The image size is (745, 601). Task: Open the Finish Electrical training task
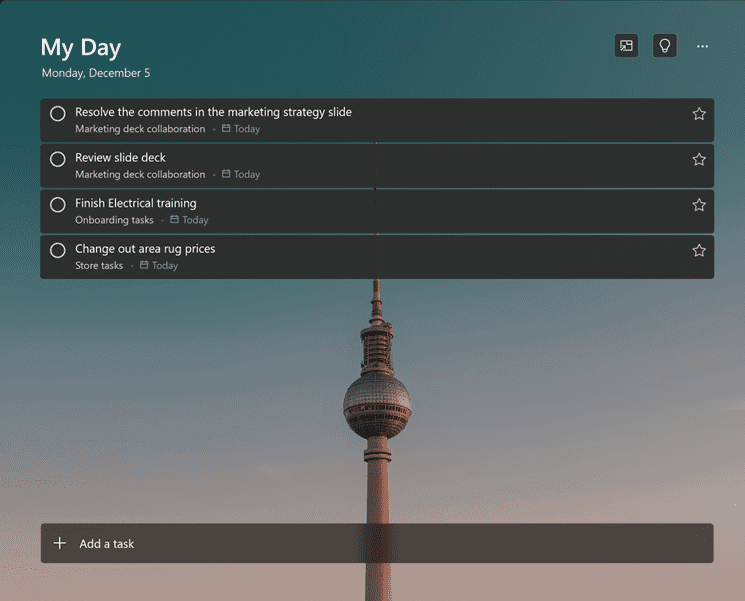[377, 211]
